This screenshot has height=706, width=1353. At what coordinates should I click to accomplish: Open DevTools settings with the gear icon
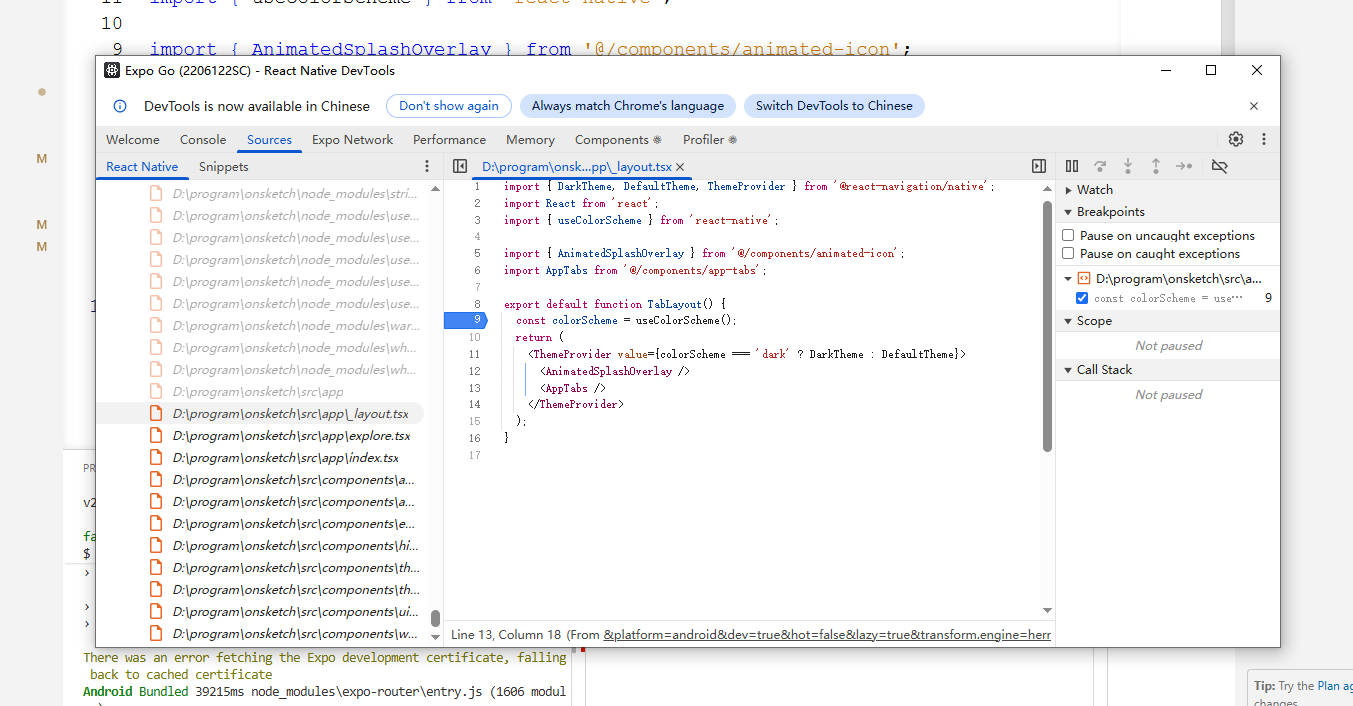1235,139
